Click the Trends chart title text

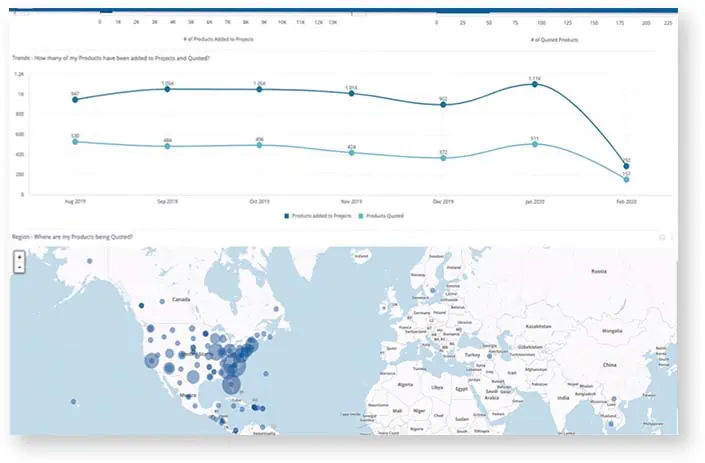click(111, 58)
